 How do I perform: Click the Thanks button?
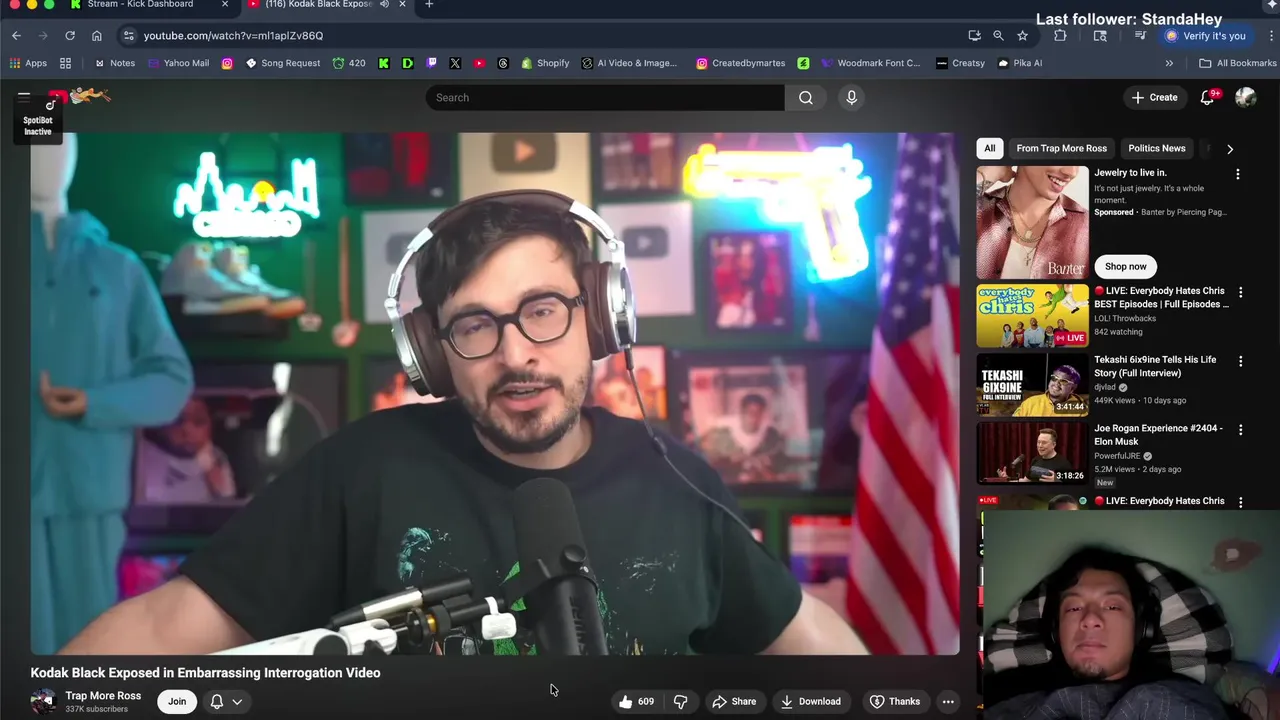click(894, 701)
